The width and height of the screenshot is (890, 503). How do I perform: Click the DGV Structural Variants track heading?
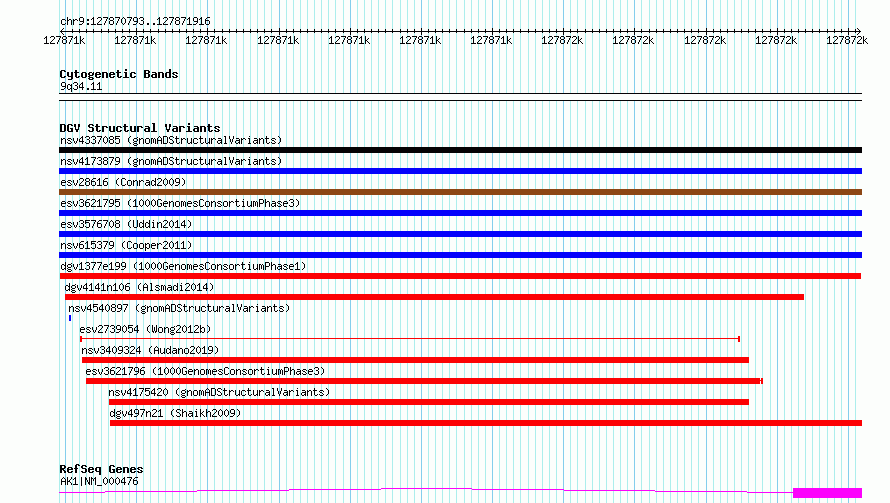click(140, 128)
